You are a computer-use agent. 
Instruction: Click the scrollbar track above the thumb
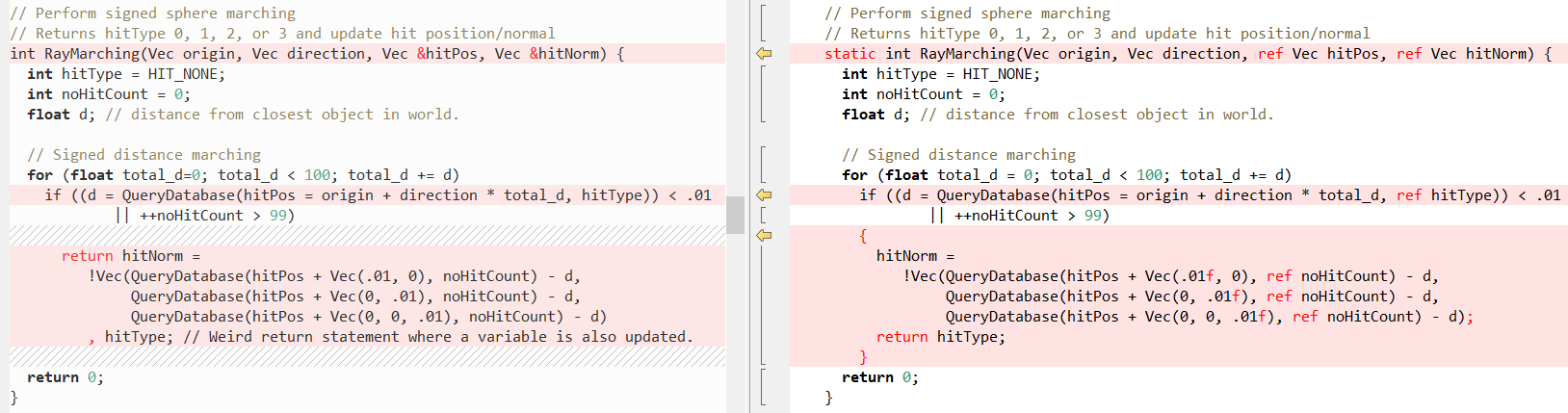tap(735, 96)
